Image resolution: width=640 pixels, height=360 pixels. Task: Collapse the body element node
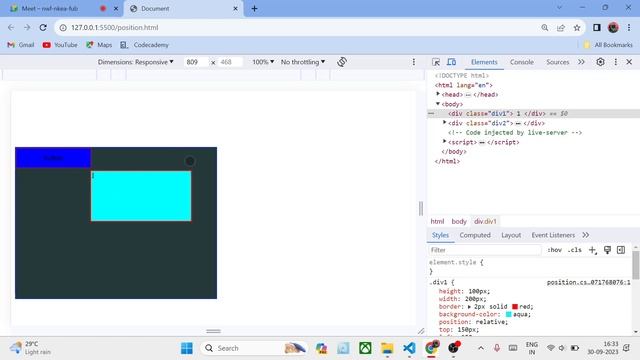tap(438, 104)
